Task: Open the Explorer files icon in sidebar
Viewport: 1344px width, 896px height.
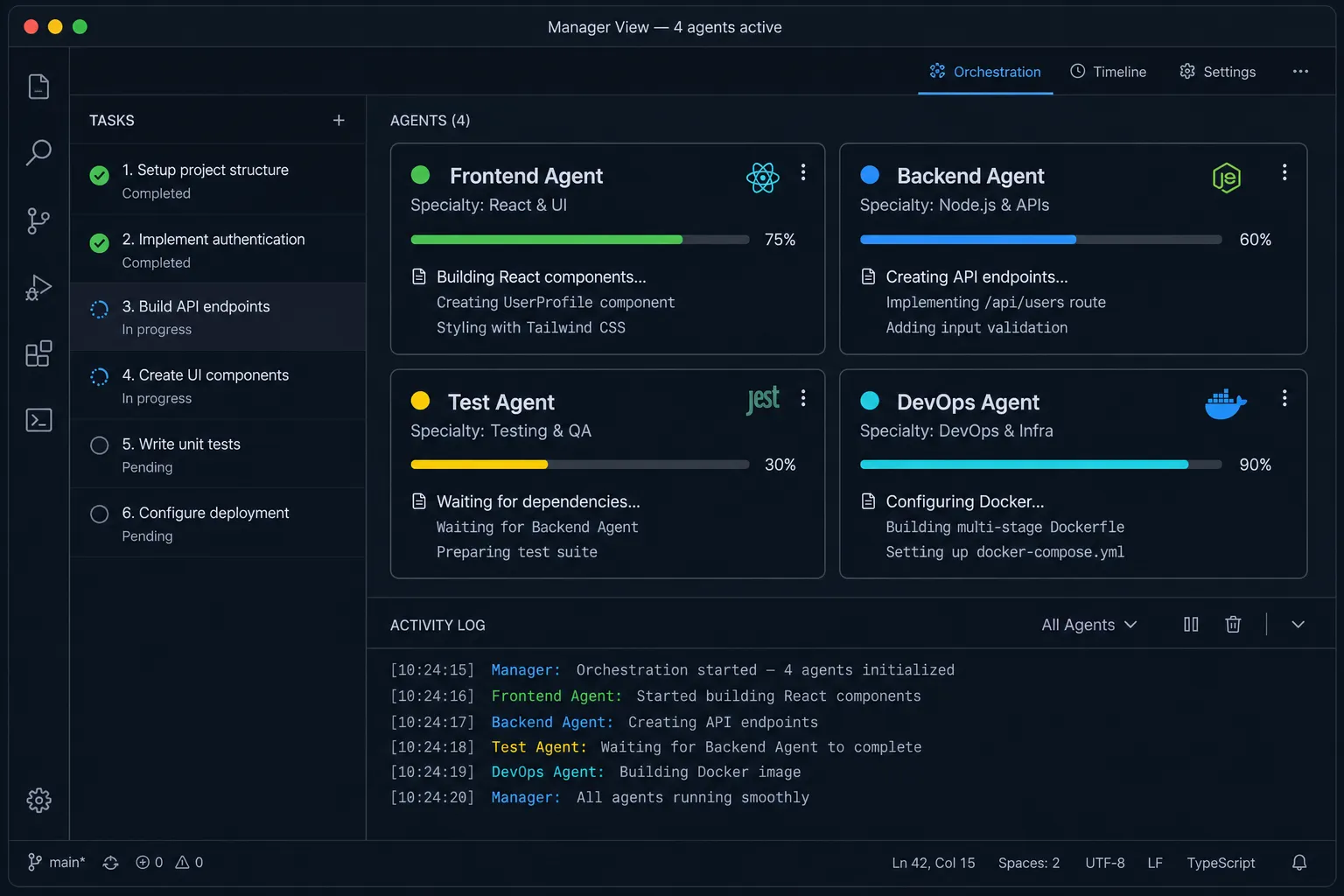Action: pyautogui.click(x=38, y=87)
